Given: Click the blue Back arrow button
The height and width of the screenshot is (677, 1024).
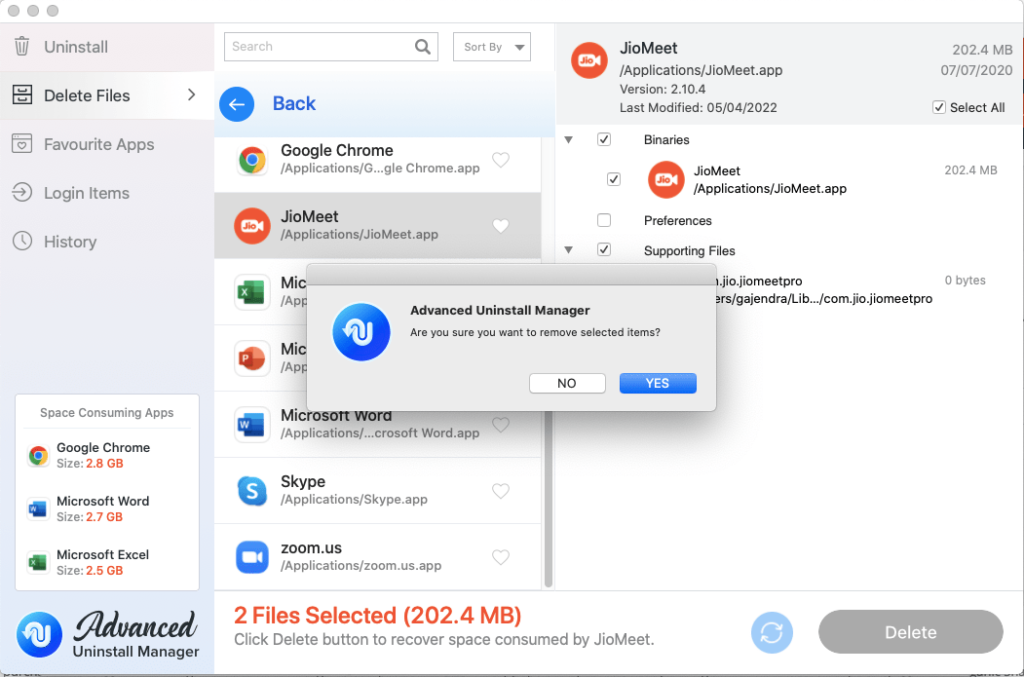Looking at the screenshot, I should coord(236,104).
